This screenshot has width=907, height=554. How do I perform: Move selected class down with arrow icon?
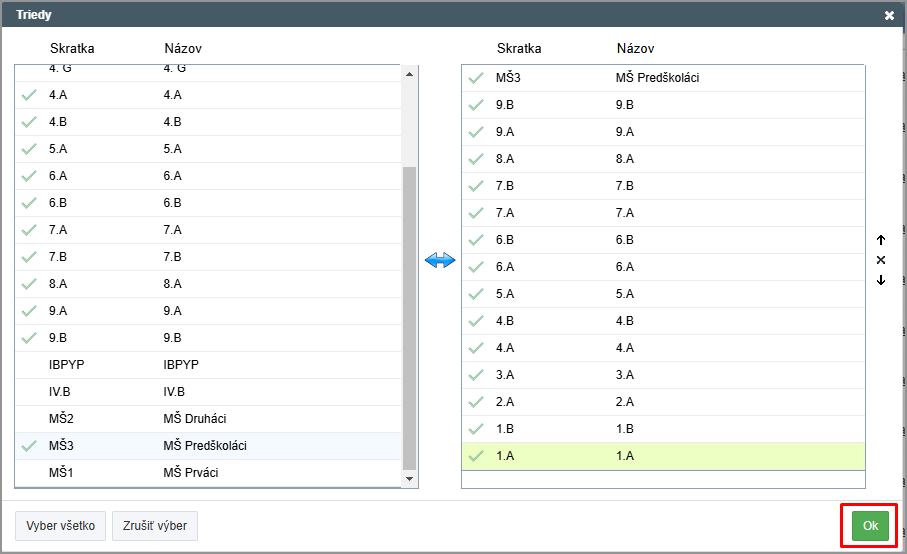click(x=880, y=280)
